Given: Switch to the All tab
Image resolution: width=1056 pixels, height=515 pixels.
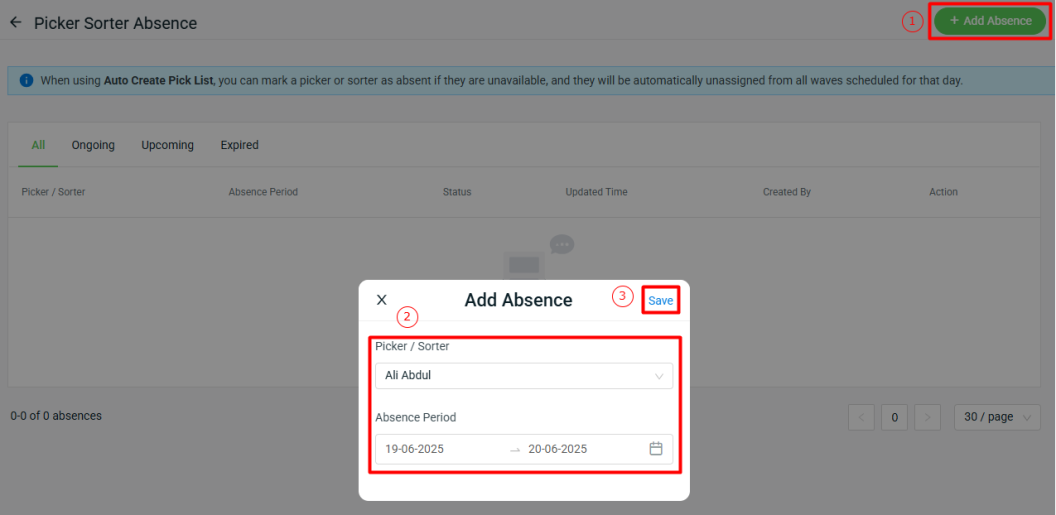Looking at the screenshot, I should (38, 145).
